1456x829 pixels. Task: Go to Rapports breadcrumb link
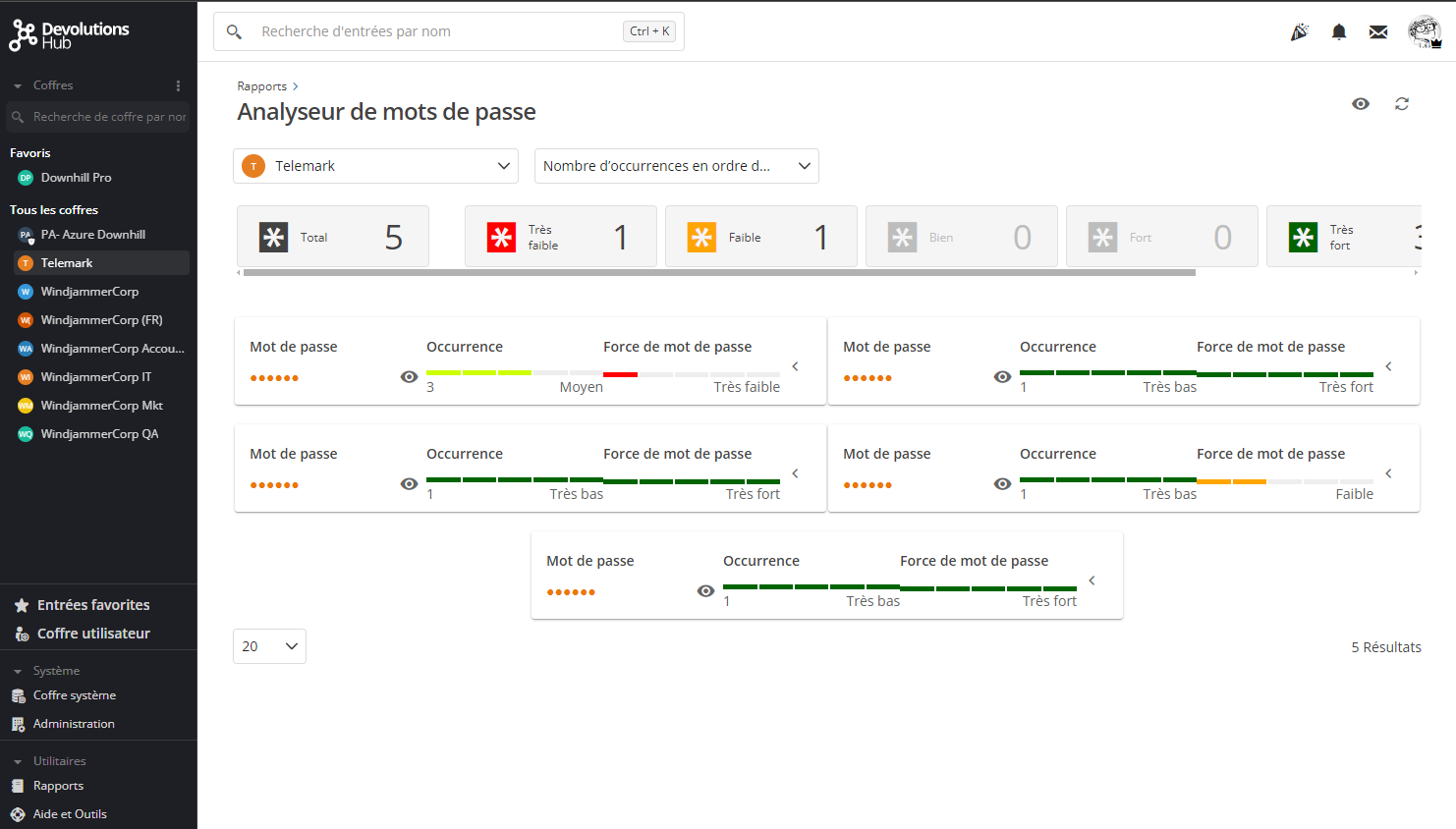(262, 86)
